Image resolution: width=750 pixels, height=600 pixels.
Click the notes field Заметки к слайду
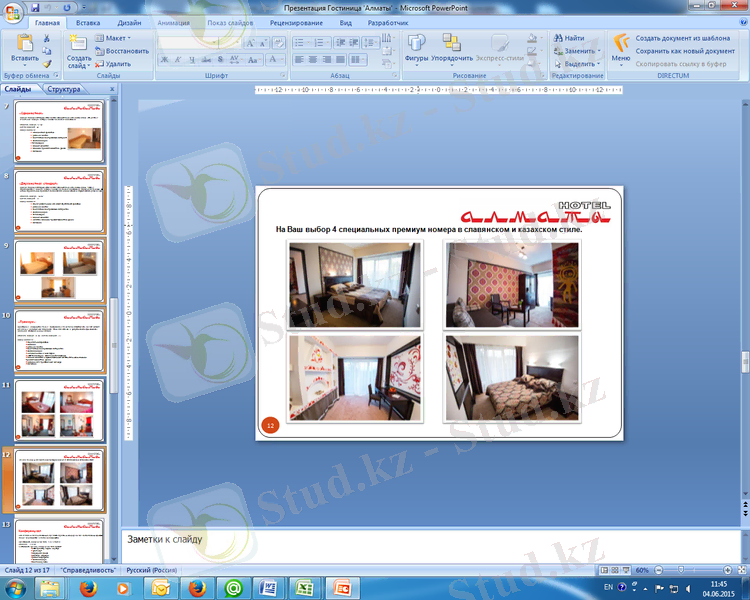[430, 546]
